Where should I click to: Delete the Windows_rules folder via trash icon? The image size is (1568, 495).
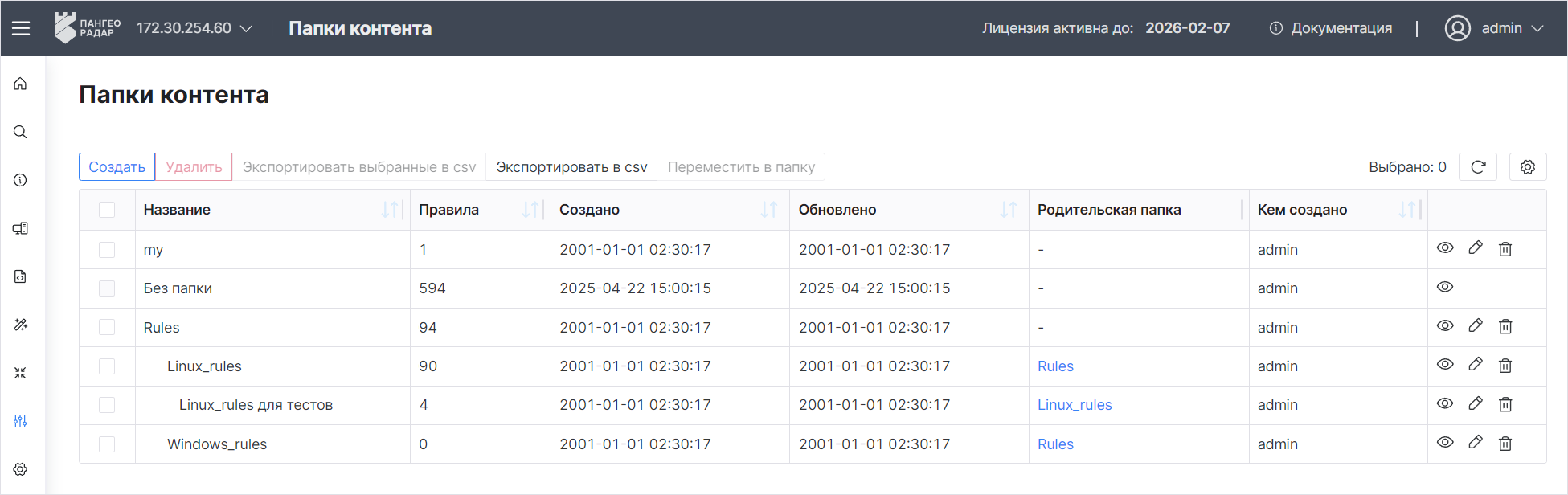pos(1505,443)
